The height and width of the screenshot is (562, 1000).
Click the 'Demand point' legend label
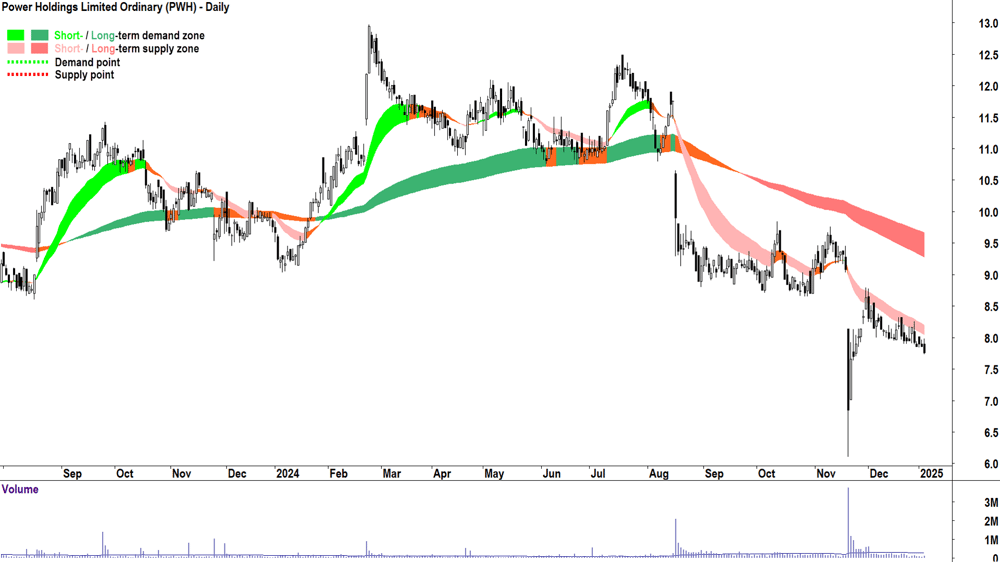pyautogui.click(x=87, y=63)
